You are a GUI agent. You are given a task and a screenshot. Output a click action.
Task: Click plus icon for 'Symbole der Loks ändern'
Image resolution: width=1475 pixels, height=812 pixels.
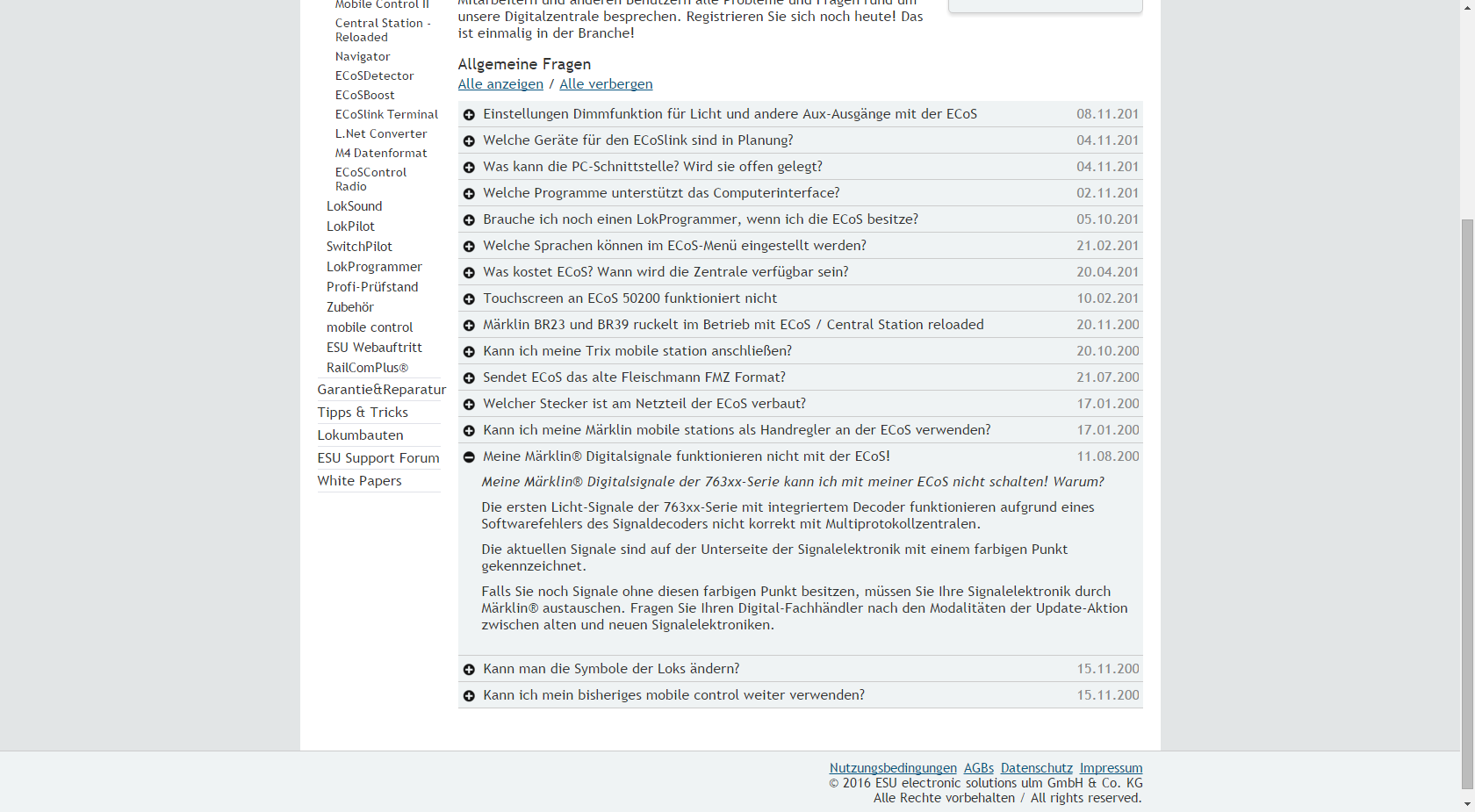pyautogui.click(x=469, y=670)
